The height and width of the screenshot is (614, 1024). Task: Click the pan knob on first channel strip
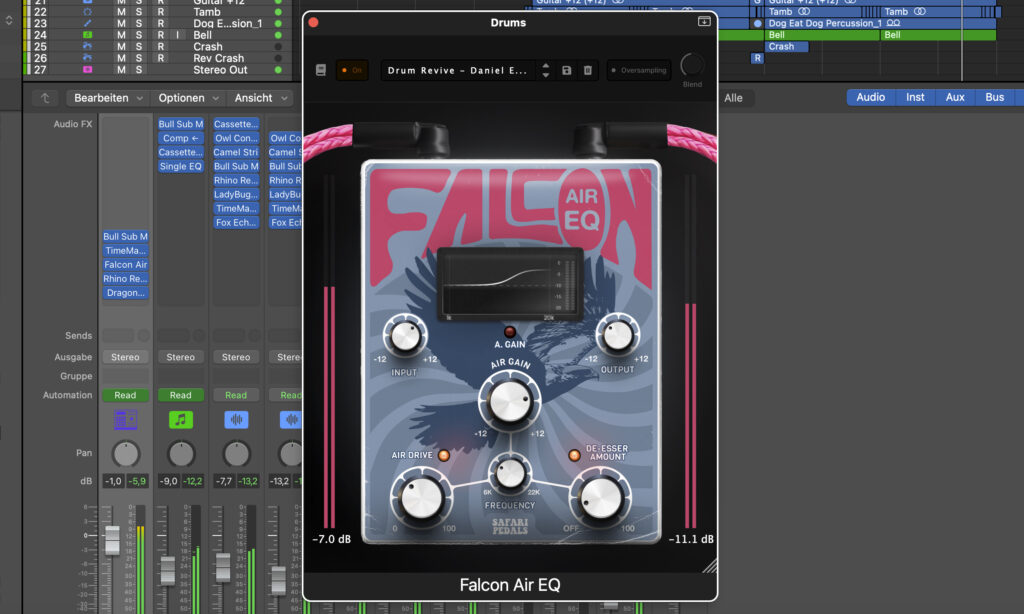(126, 454)
